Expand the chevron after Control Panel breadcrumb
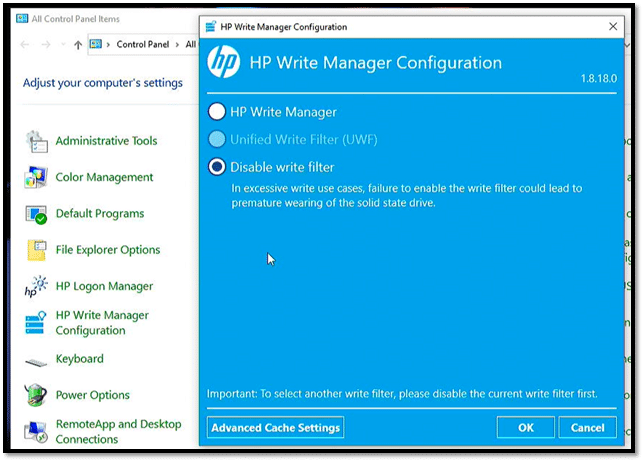Viewport: 644px width, 462px height. [x=177, y=44]
